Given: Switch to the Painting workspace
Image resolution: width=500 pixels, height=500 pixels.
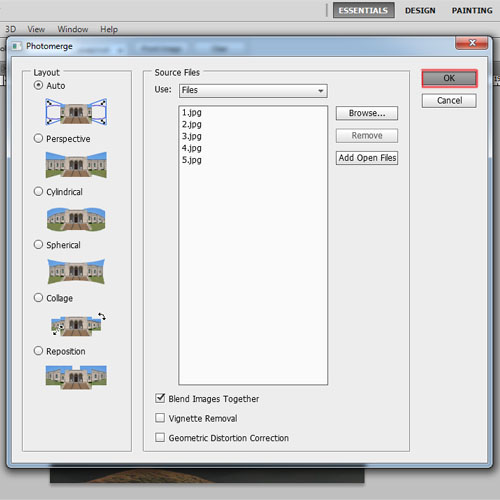Looking at the screenshot, I should pos(472,11).
